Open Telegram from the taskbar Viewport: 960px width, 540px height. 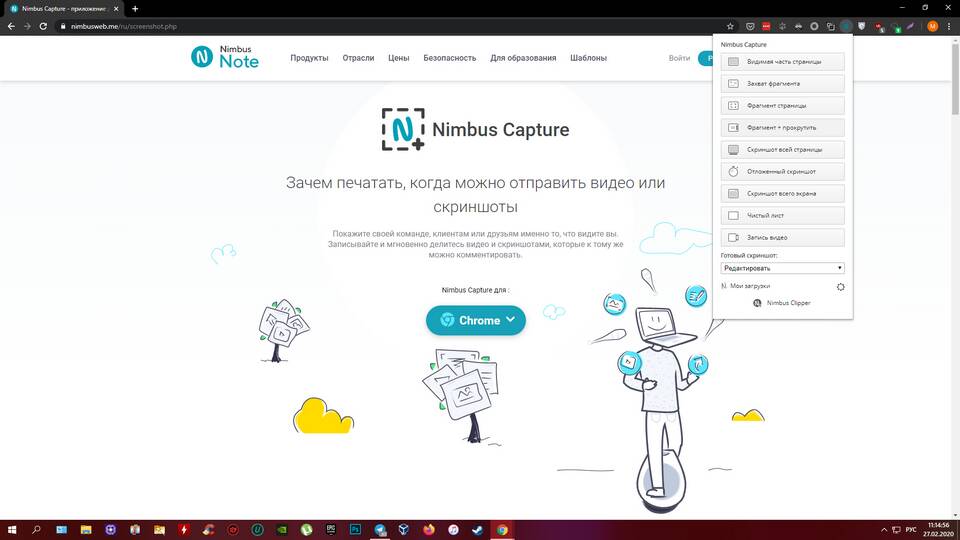[x=380, y=530]
